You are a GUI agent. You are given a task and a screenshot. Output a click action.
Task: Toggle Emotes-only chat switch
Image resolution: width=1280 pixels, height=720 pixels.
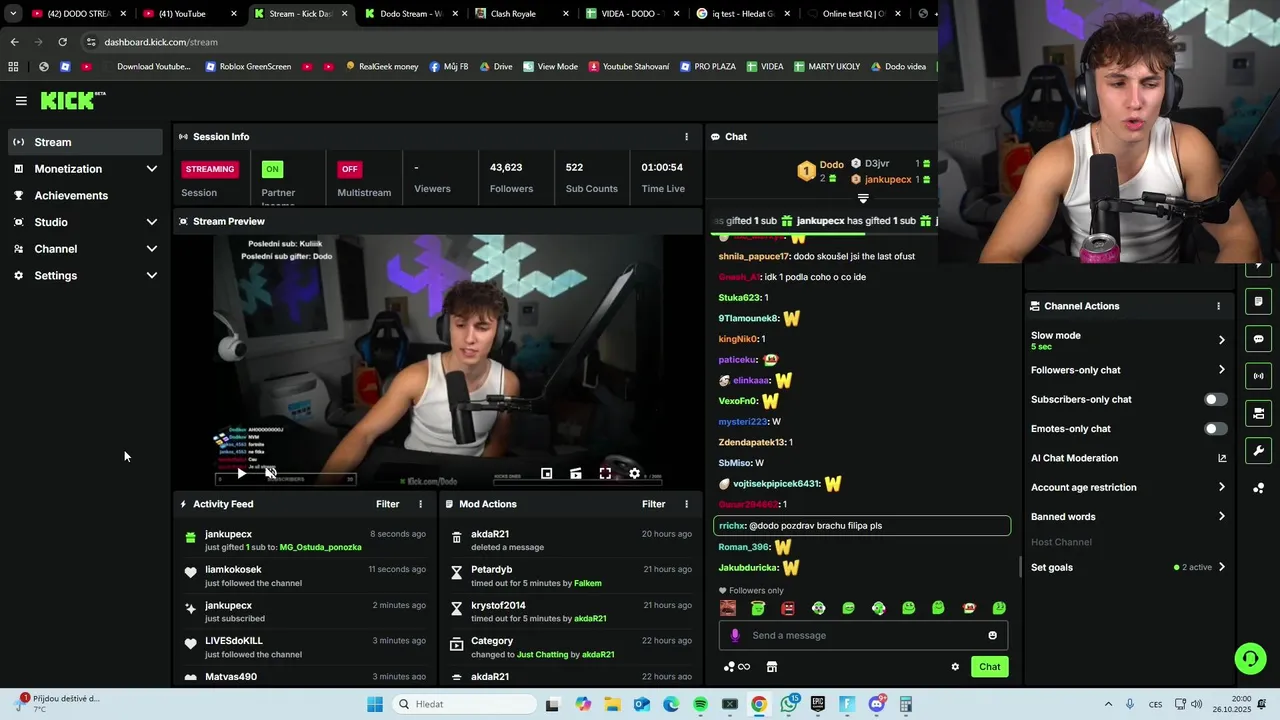1215,429
